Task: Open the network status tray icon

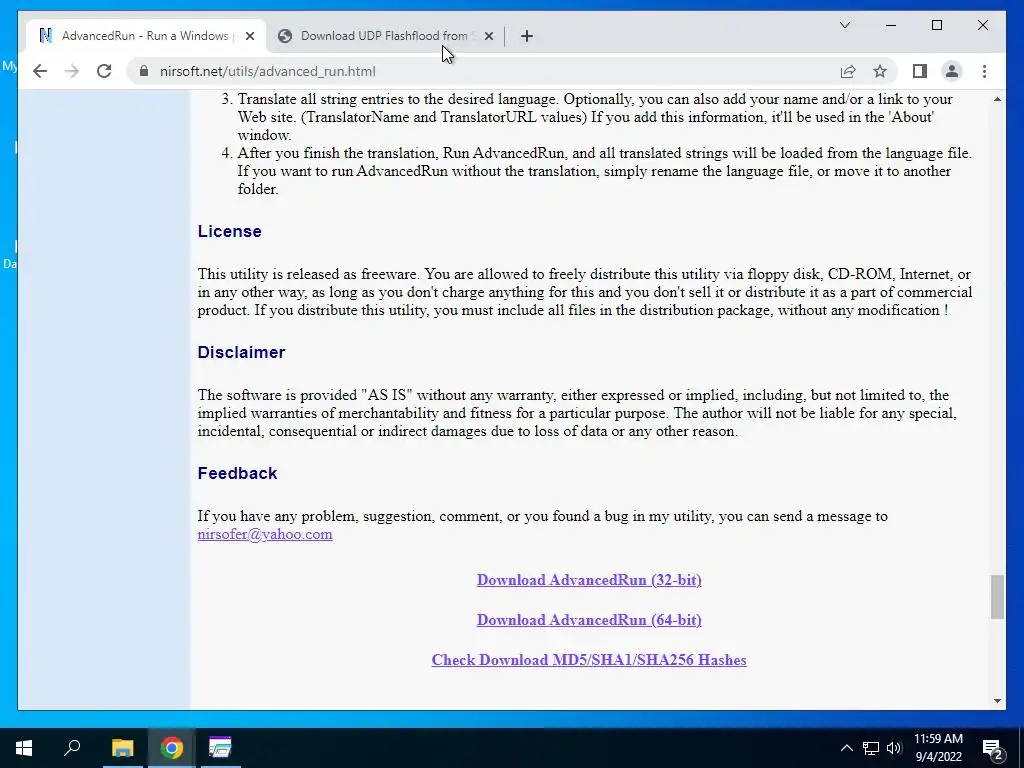Action: 871,748
